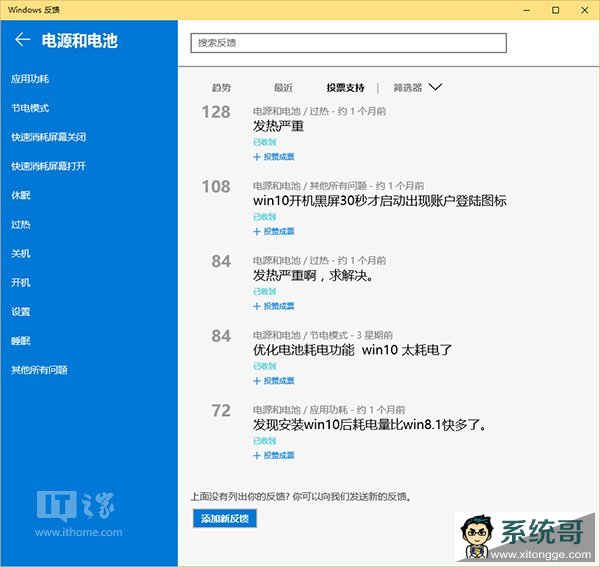The image size is (600, 567).
Task: Click the 128 vote count
Action: click(216, 112)
